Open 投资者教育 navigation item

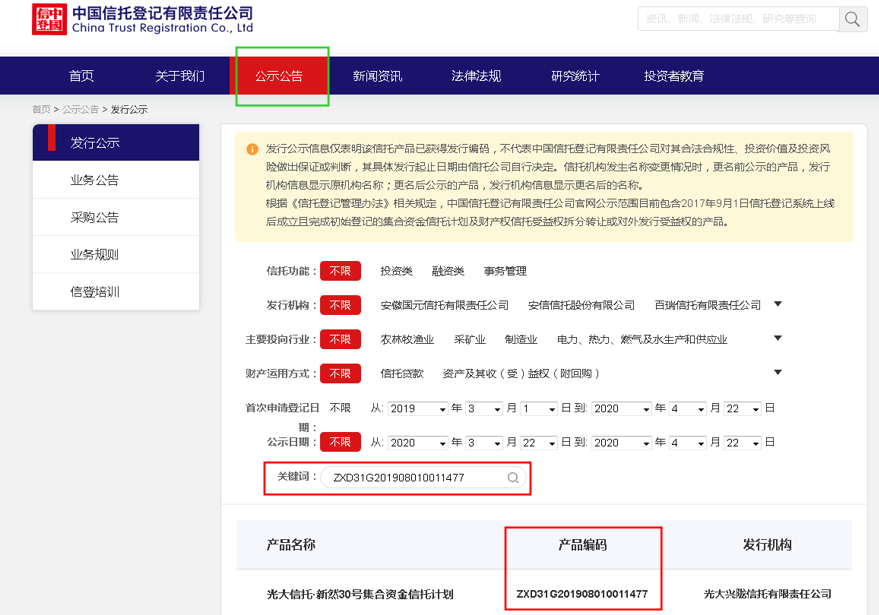click(674, 76)
